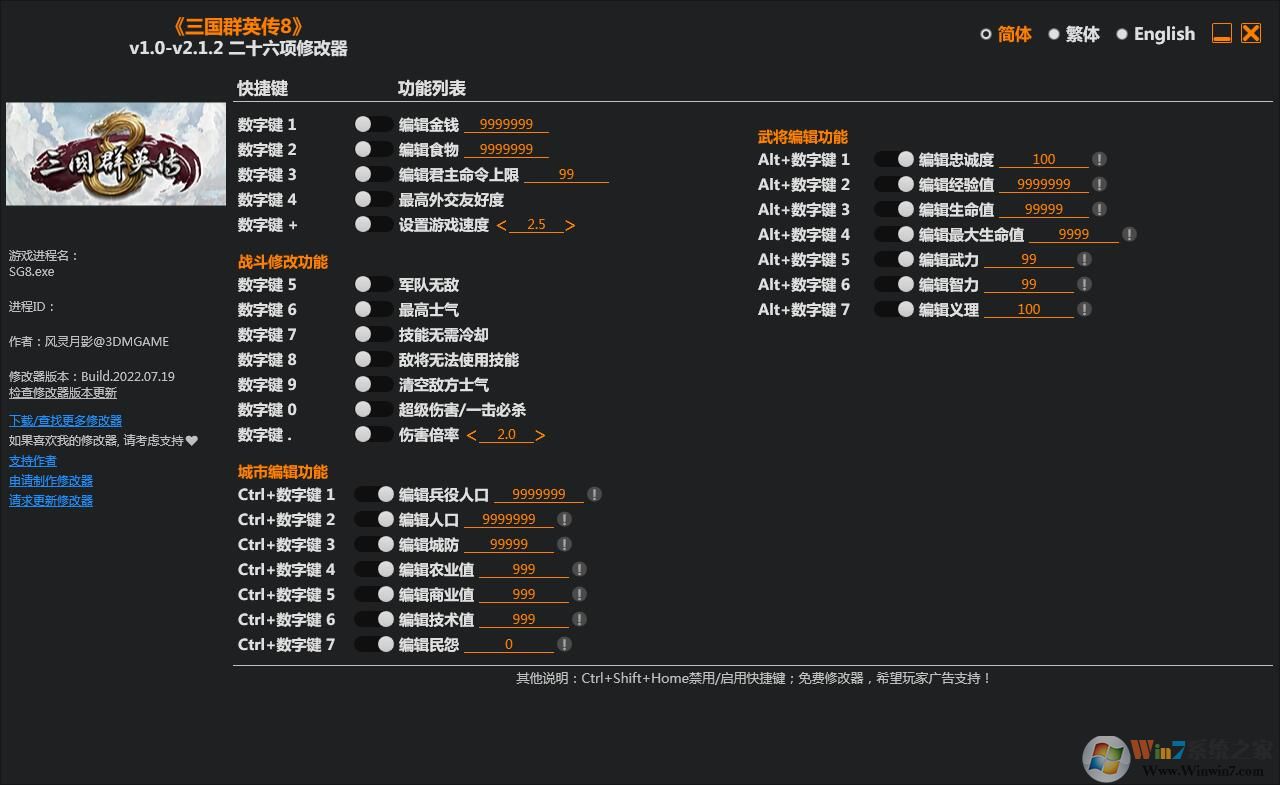Click the Win7之家 logo in the corner
1280x785 pixels.
click(1109, 755)
